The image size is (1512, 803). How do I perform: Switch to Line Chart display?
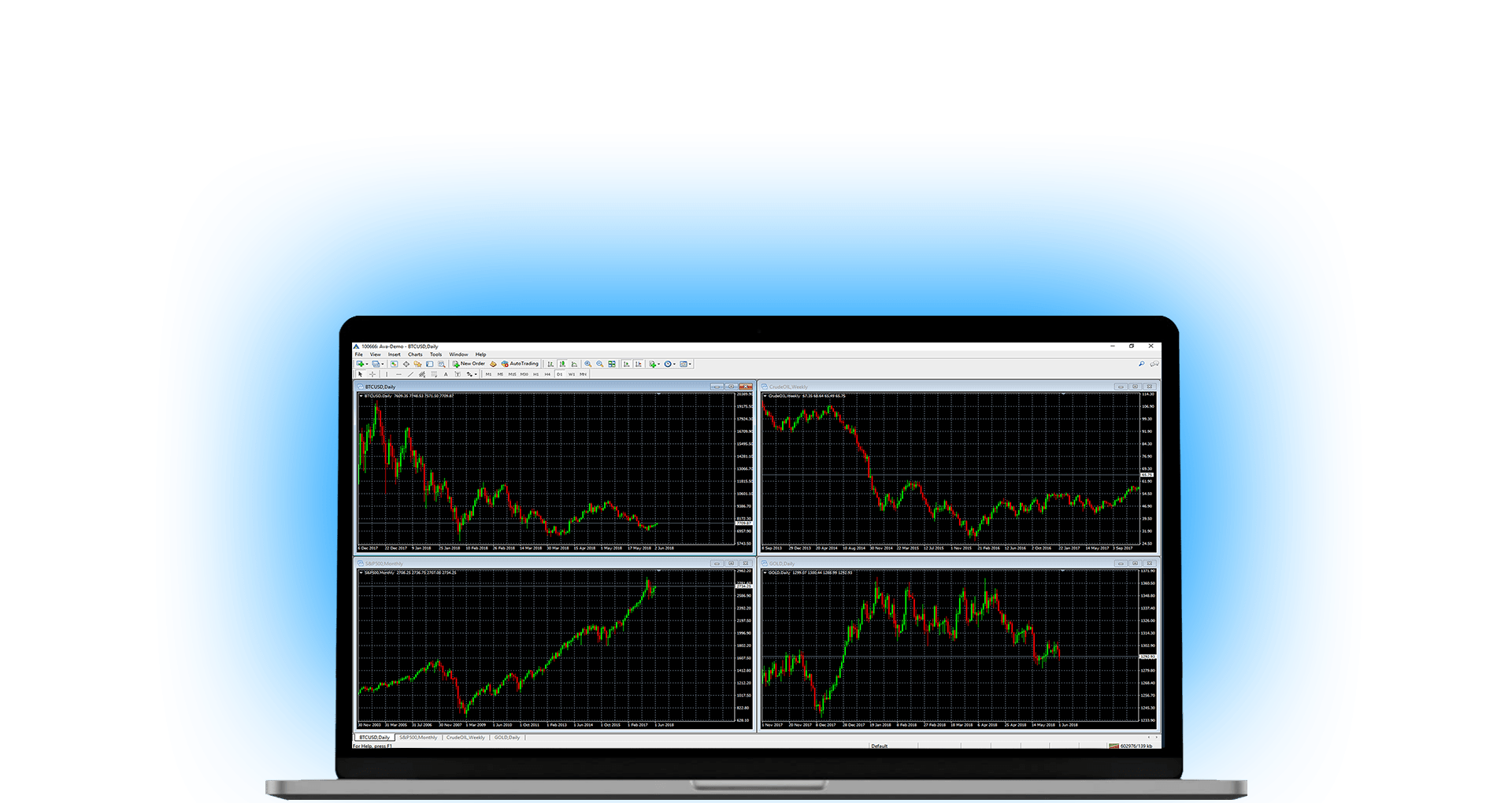574,364
